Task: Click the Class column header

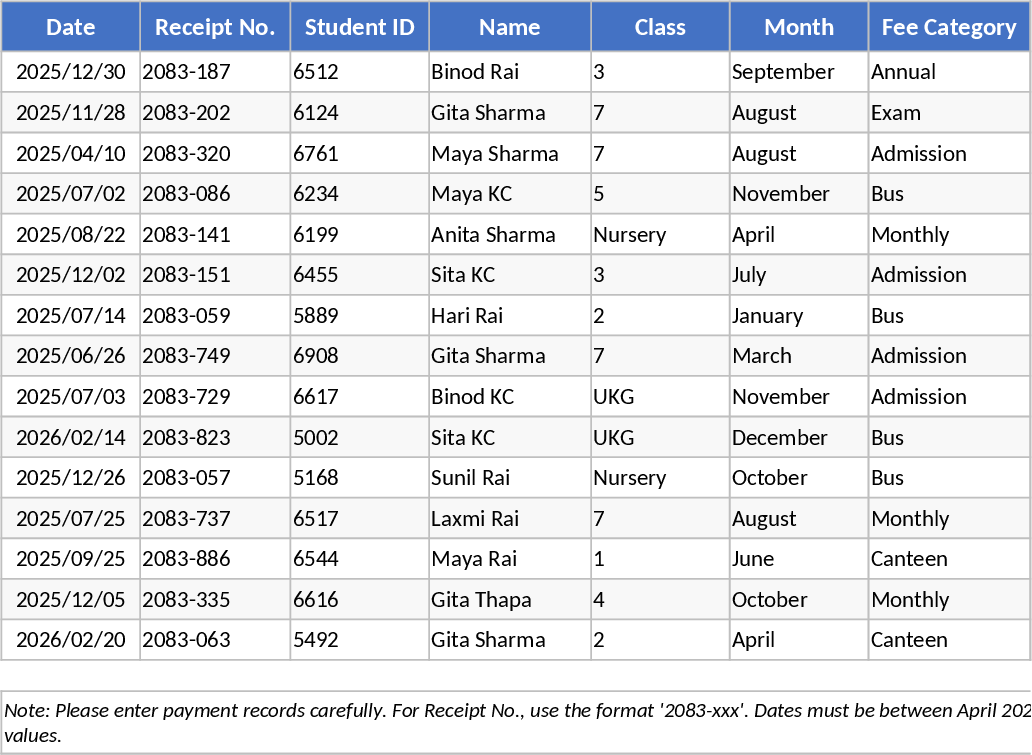Action: (660, 27)
